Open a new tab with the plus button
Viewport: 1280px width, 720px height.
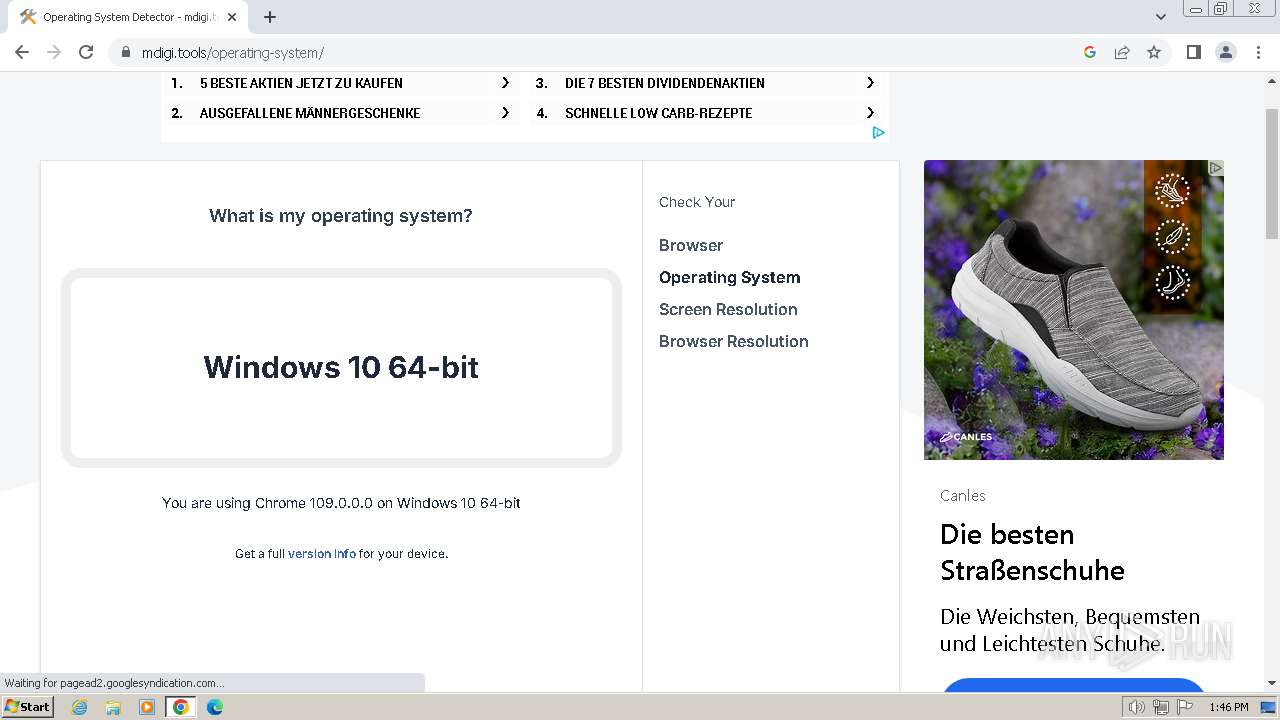(x=270, y=17)
